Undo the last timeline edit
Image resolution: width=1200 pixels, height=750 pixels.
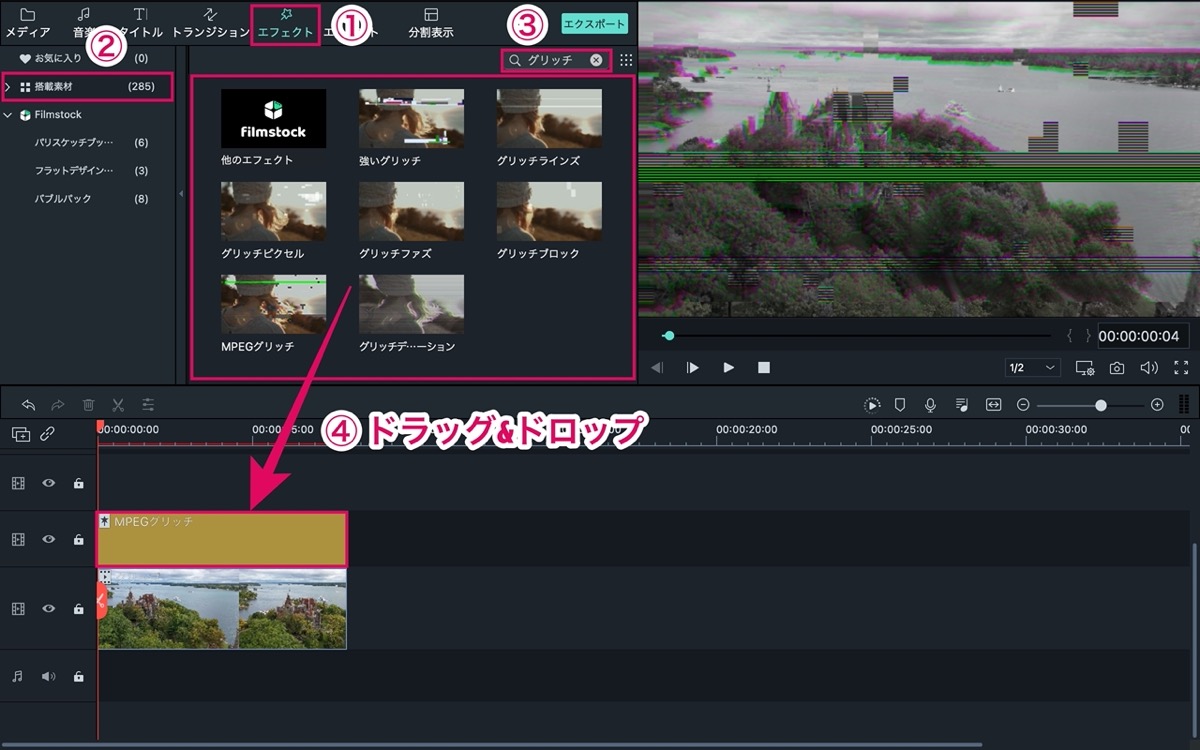[28, 405]
